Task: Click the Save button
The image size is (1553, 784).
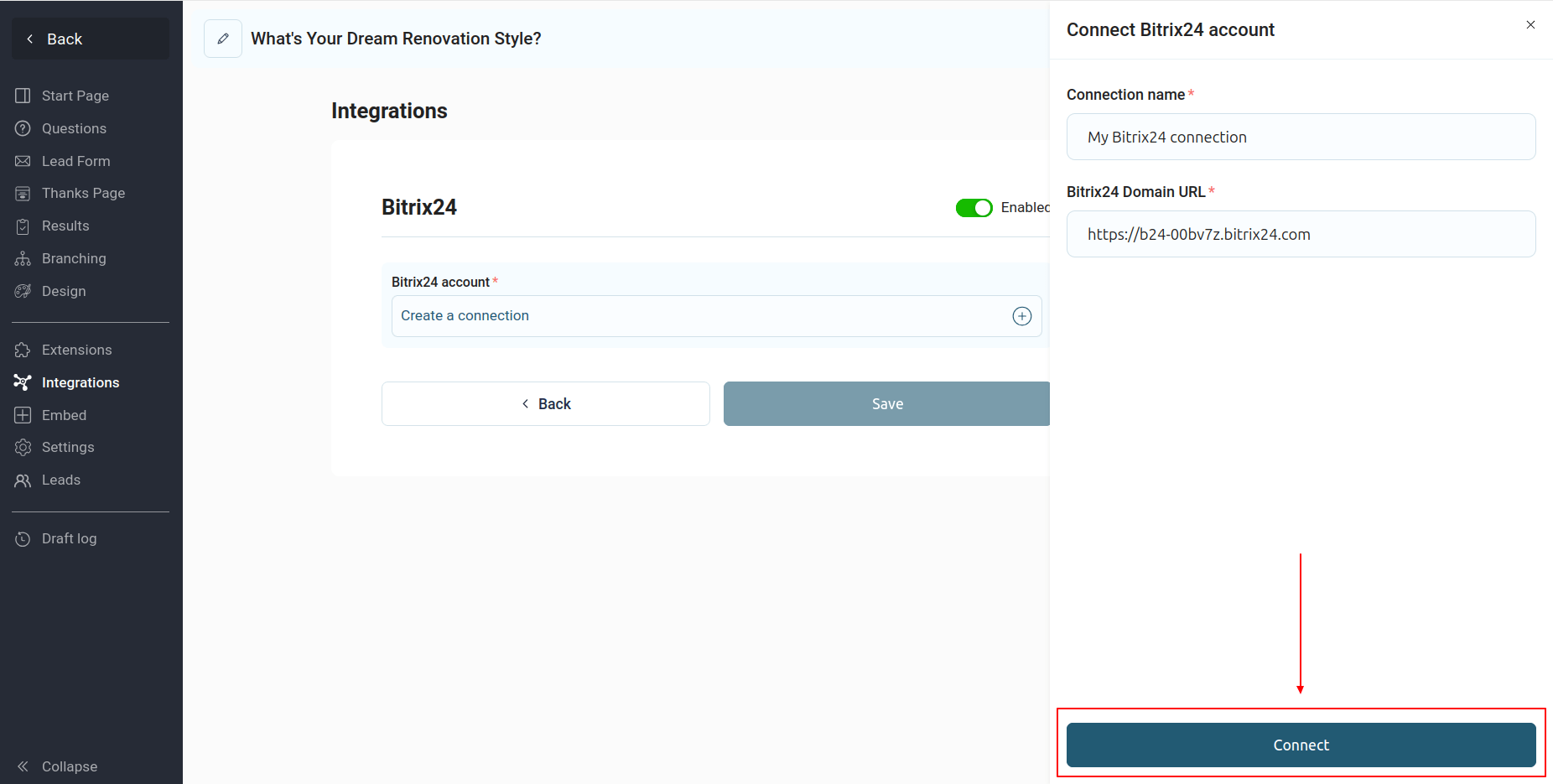Action: click(886, 404)
